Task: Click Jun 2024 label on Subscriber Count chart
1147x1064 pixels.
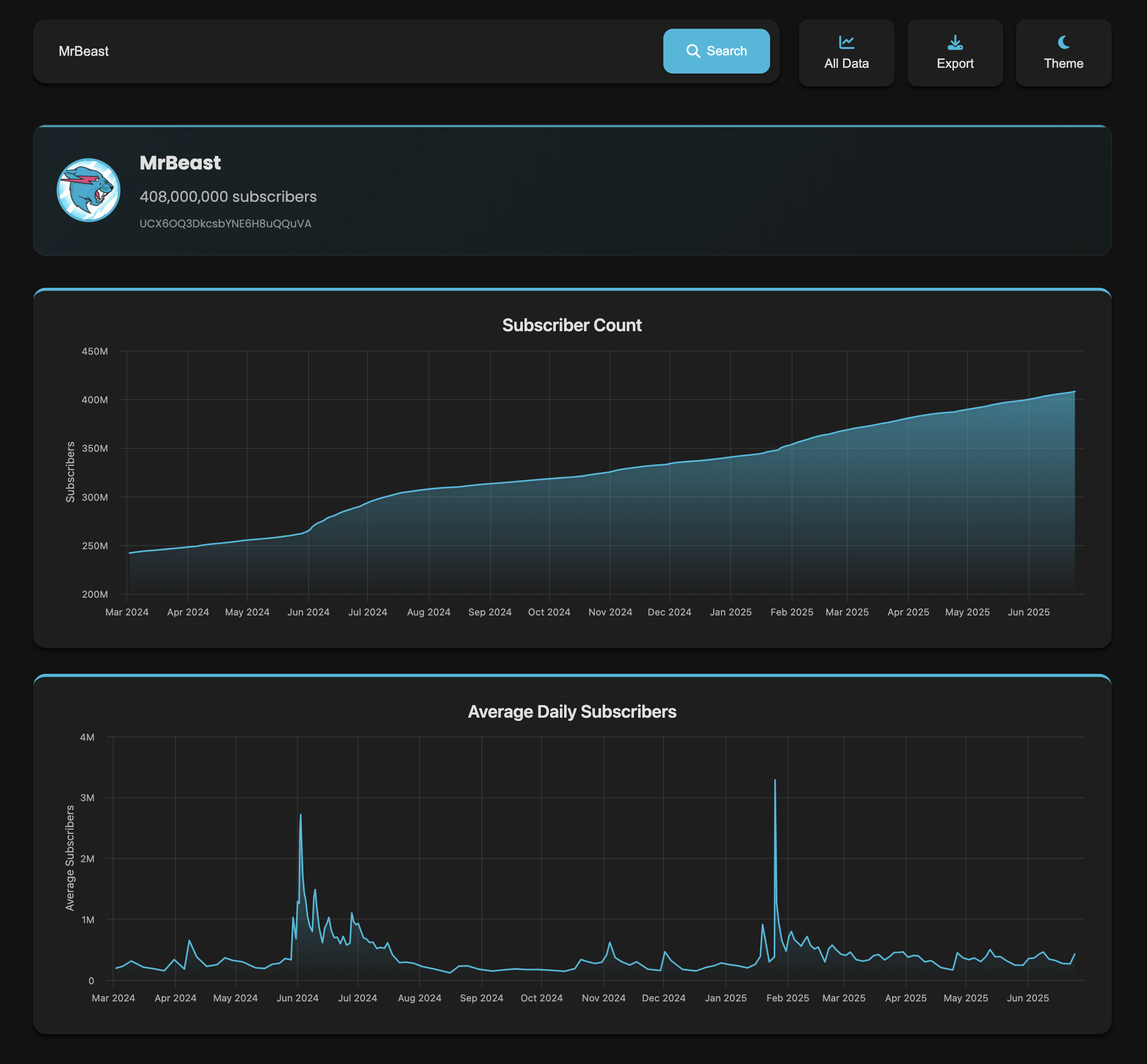Action: 309,612
